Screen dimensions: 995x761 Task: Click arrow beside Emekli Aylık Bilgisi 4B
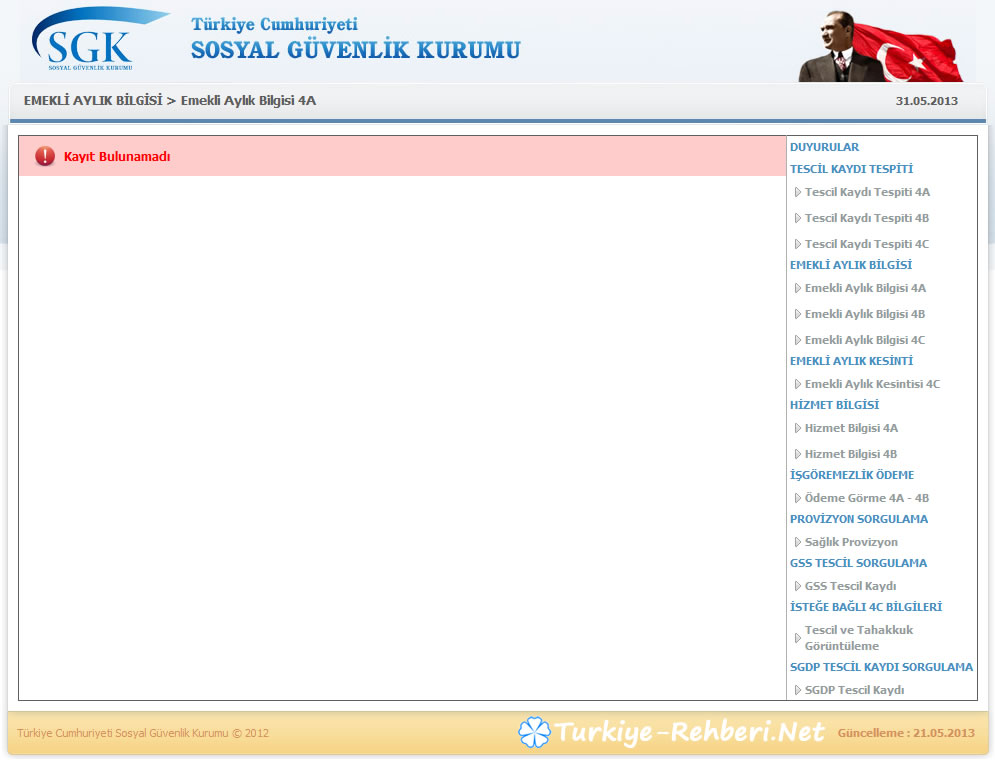tap(798, 314)
